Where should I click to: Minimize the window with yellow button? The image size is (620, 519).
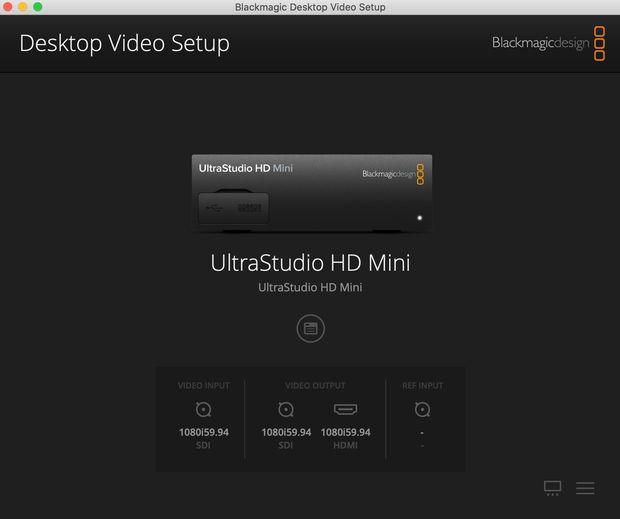(23, 7)
